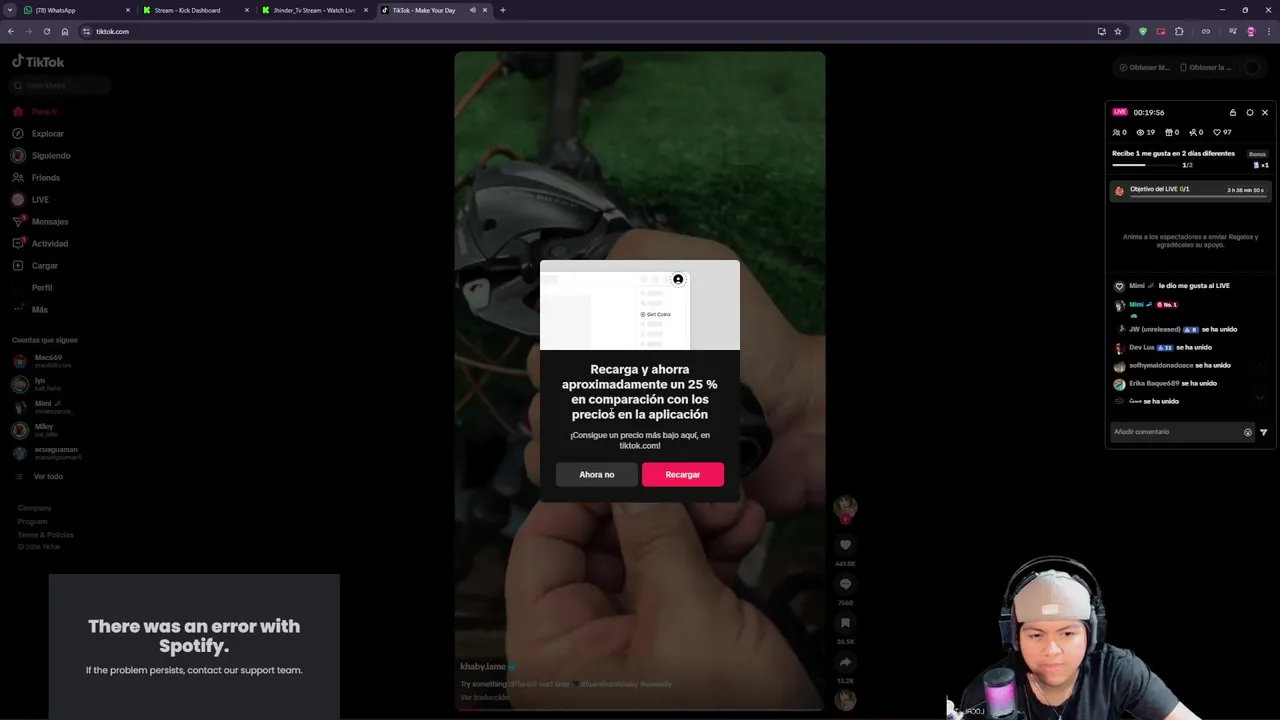
Task: Open the media control icon in toolbar
Action: pos(1233,31)
